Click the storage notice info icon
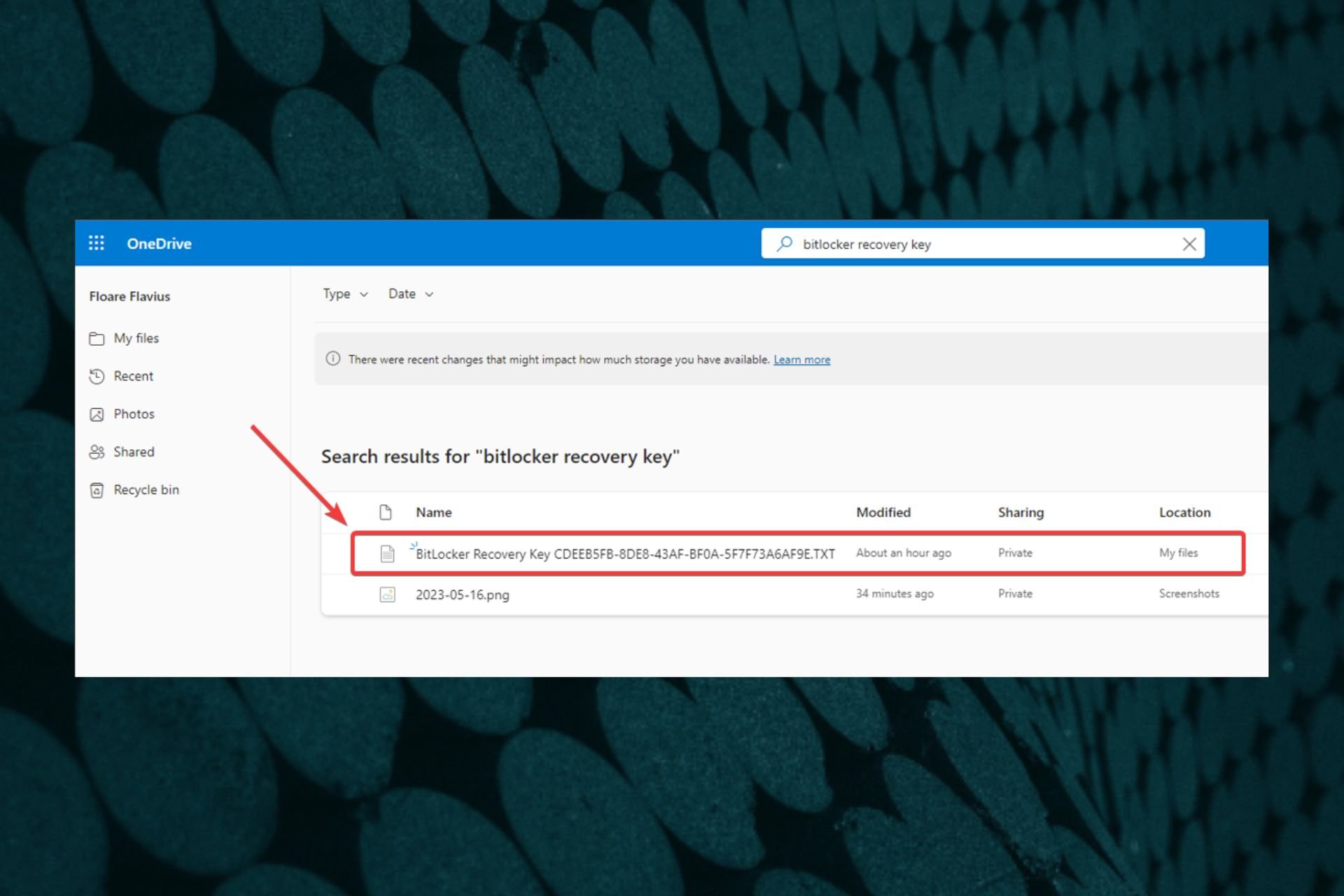1344x896 pixels. (333, 358)
